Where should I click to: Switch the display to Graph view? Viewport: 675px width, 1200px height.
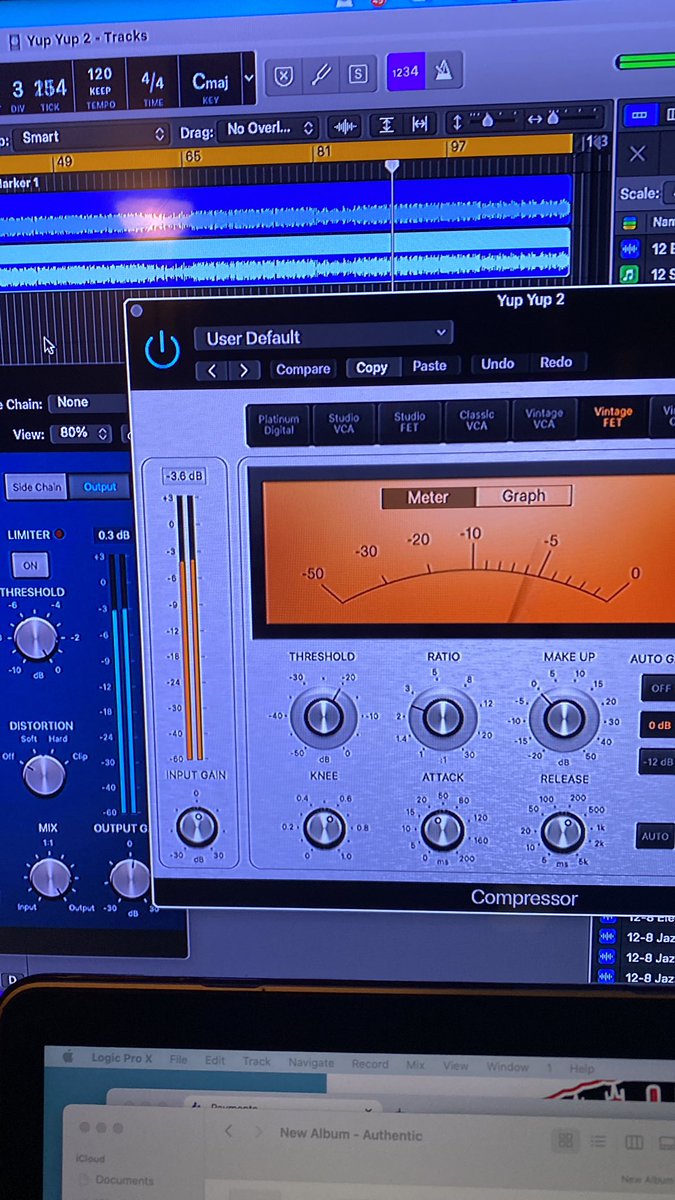coord(524,496)
